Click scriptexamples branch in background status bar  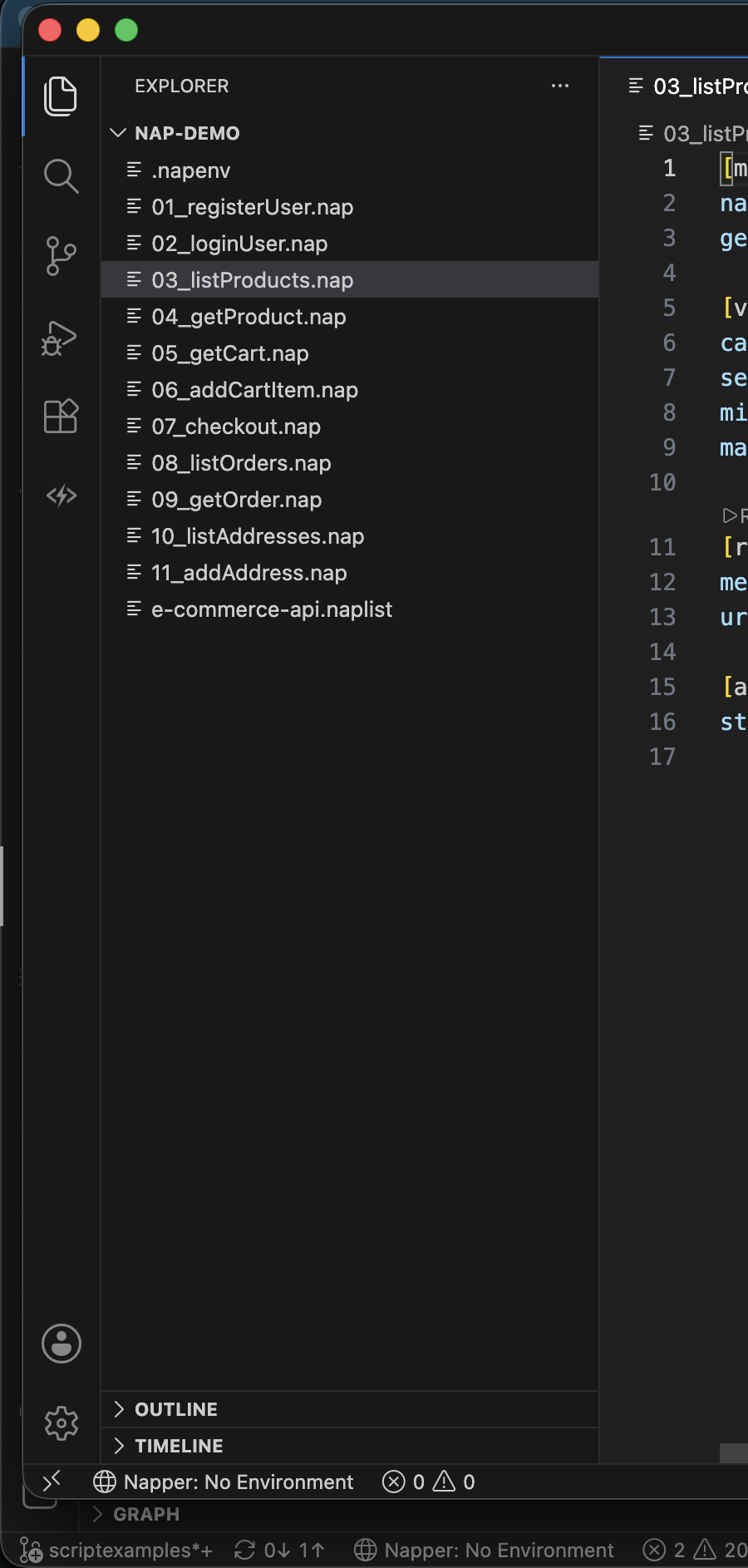[x=116, y=1550]
